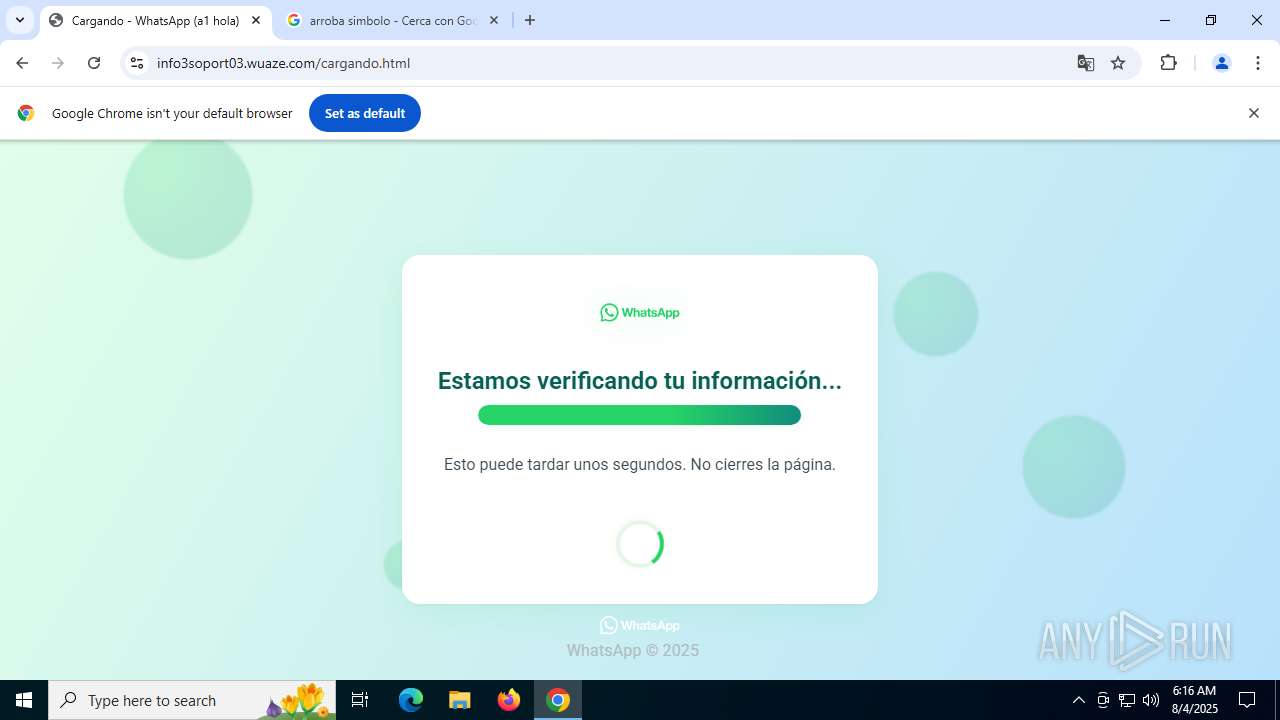This screenshot has width=1280, height=720.
Task: Click the circular loading spinner
Action: [640, 544]
